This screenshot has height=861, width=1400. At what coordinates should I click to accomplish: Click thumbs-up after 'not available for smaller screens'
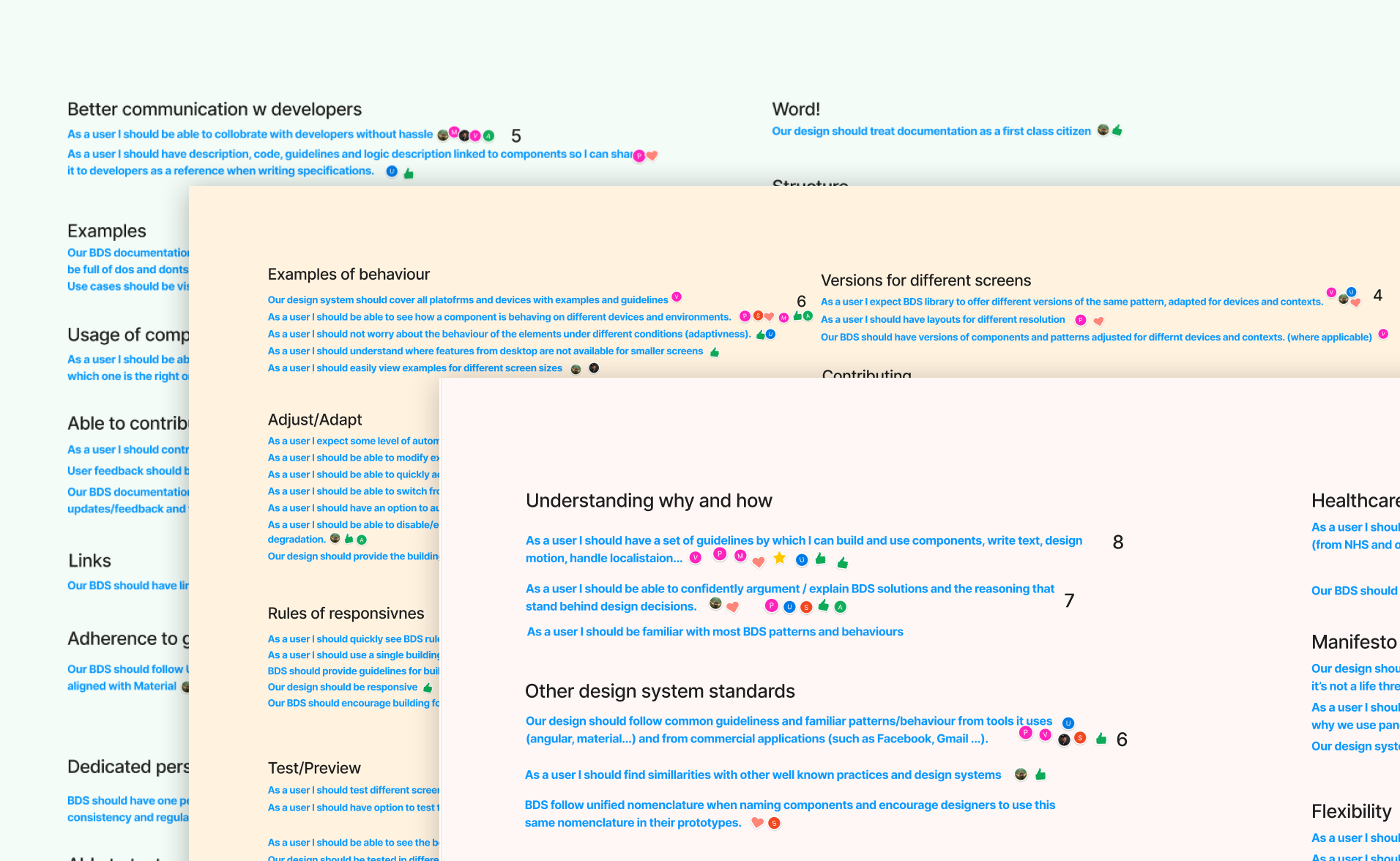coord(715,352)
